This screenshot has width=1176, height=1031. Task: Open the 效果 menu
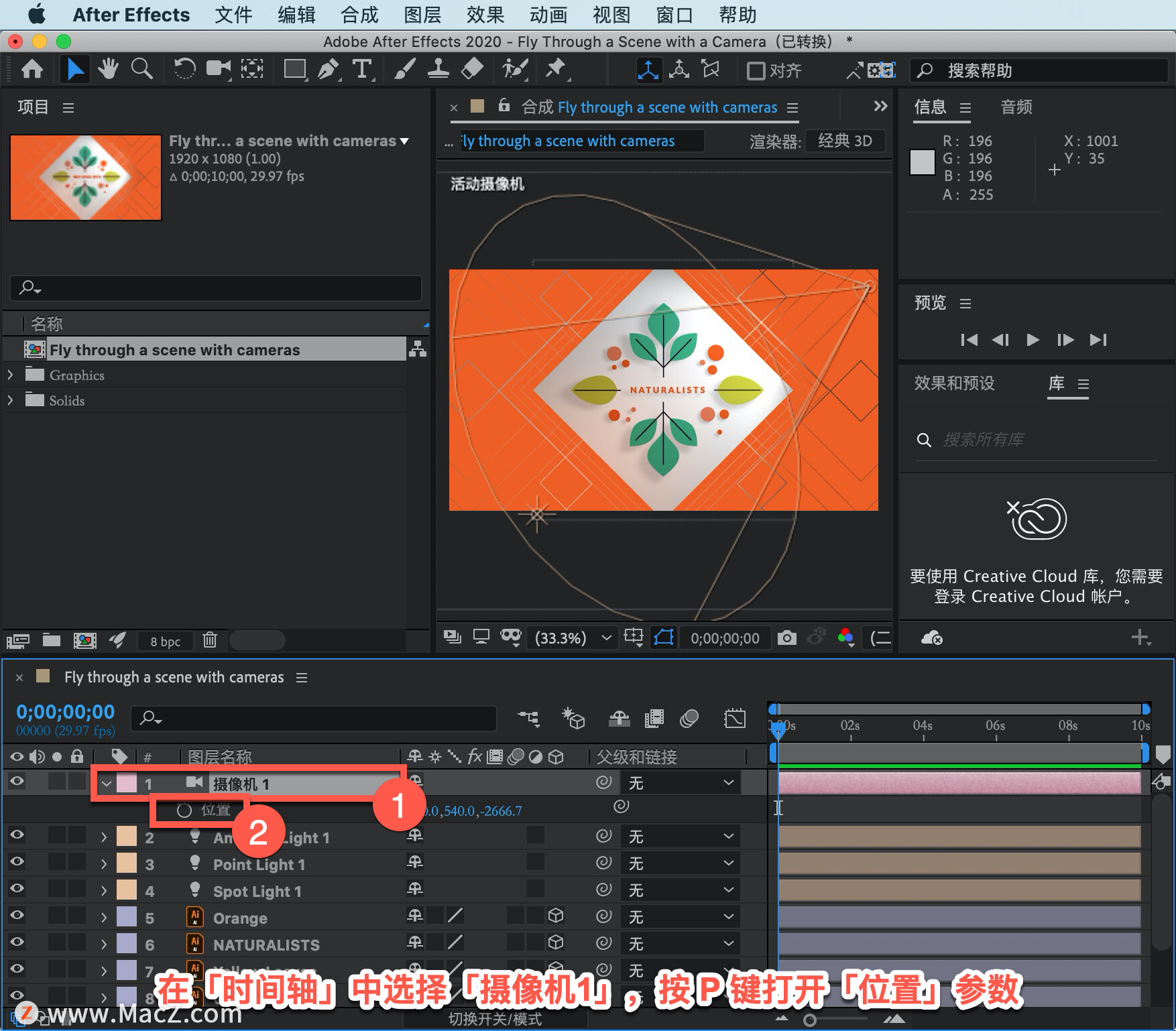pos(485,15)
